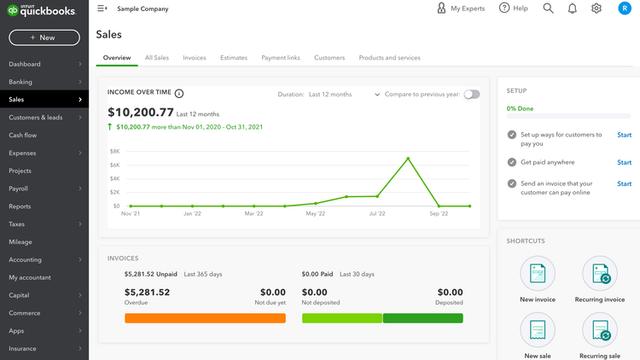Viewport: 640px width, 360px height.
Task: Open My Experts
Action: point(461,8)
